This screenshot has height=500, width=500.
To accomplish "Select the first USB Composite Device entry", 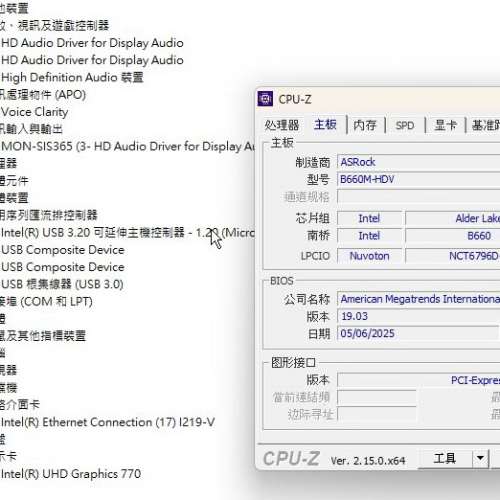I will click(x=63, y=250).
